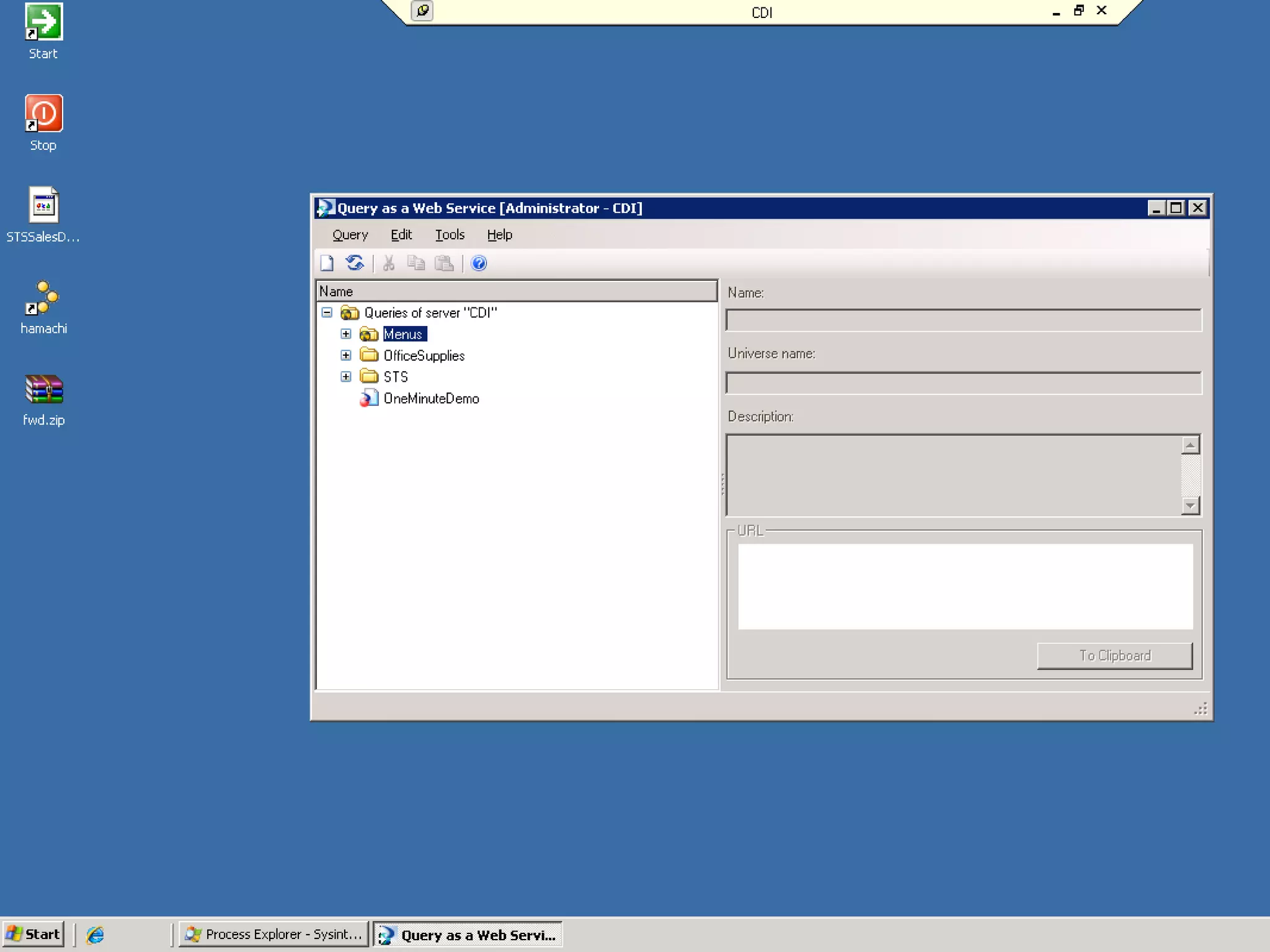Select the STSSalesD... desktop file icon
The width and height of the screenshot is (1270, 952).
(x=43, y=205)
